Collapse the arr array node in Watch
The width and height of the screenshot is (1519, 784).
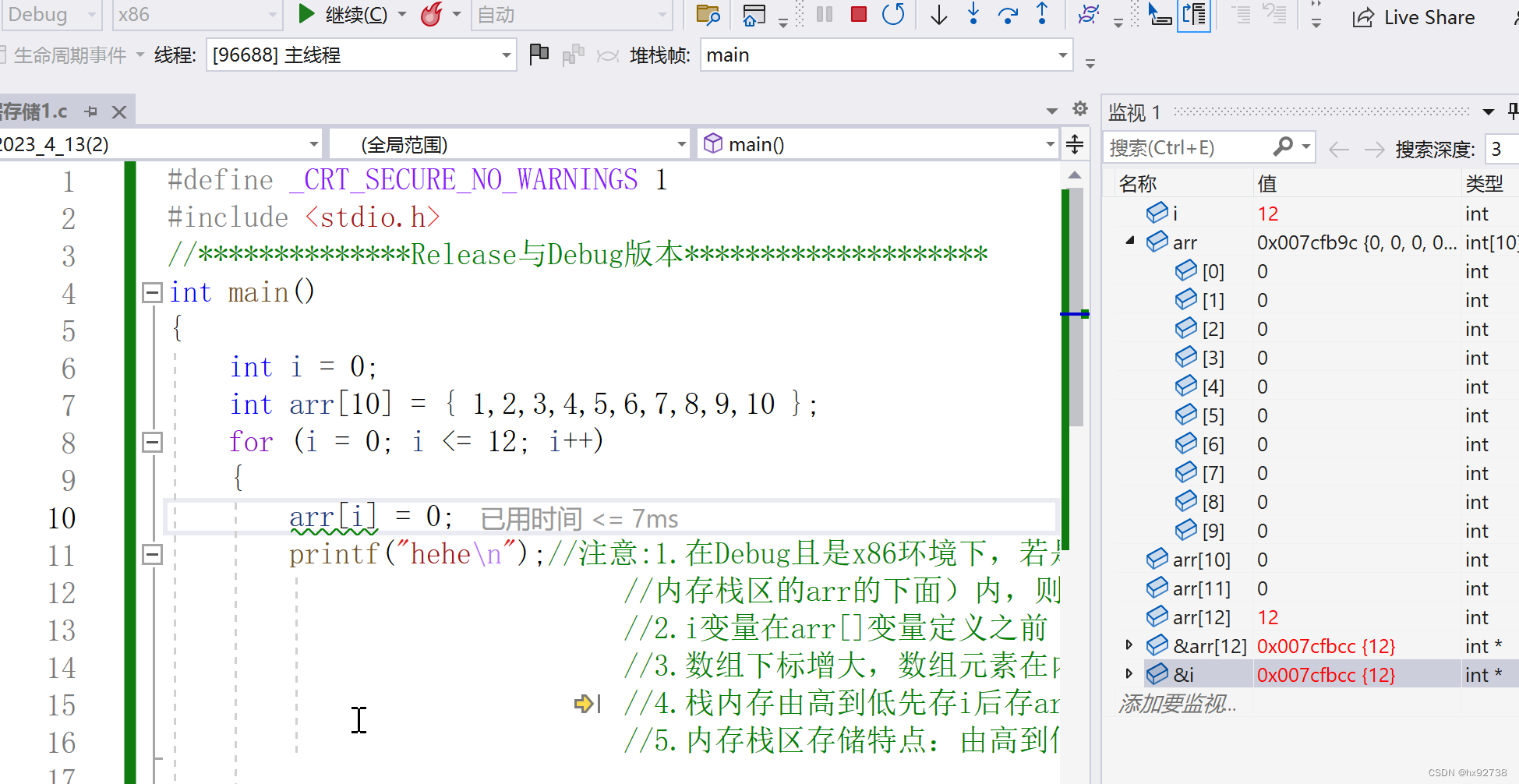click(1129, 241)
